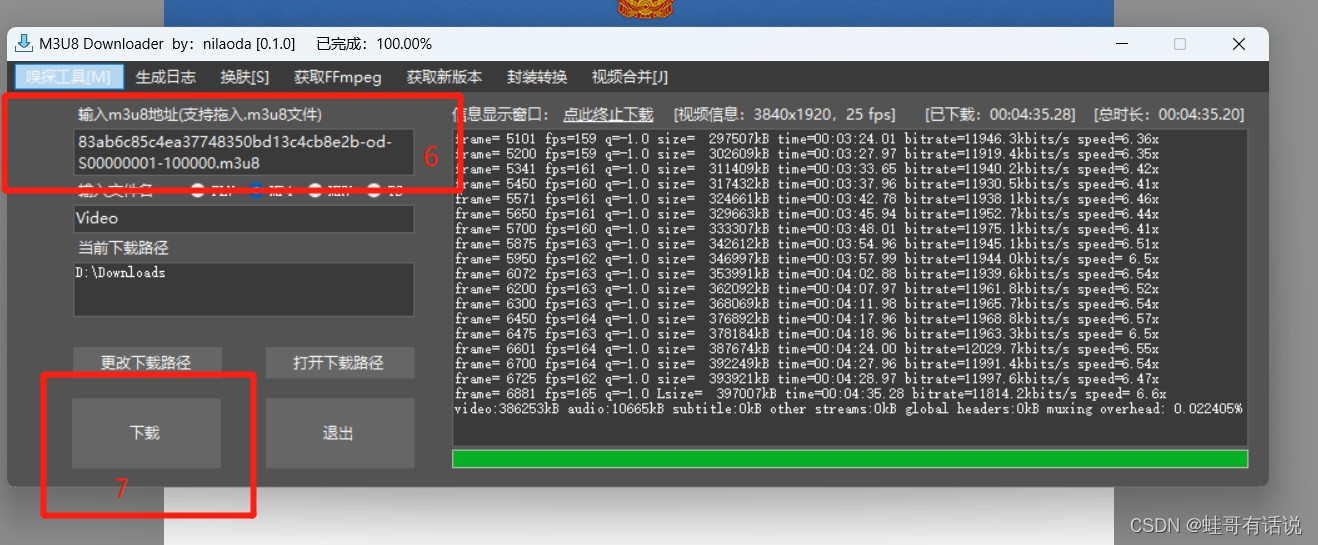Click the log line starting frame= 5200
The width and height of the screenshot is (1318, 545).
807,154
